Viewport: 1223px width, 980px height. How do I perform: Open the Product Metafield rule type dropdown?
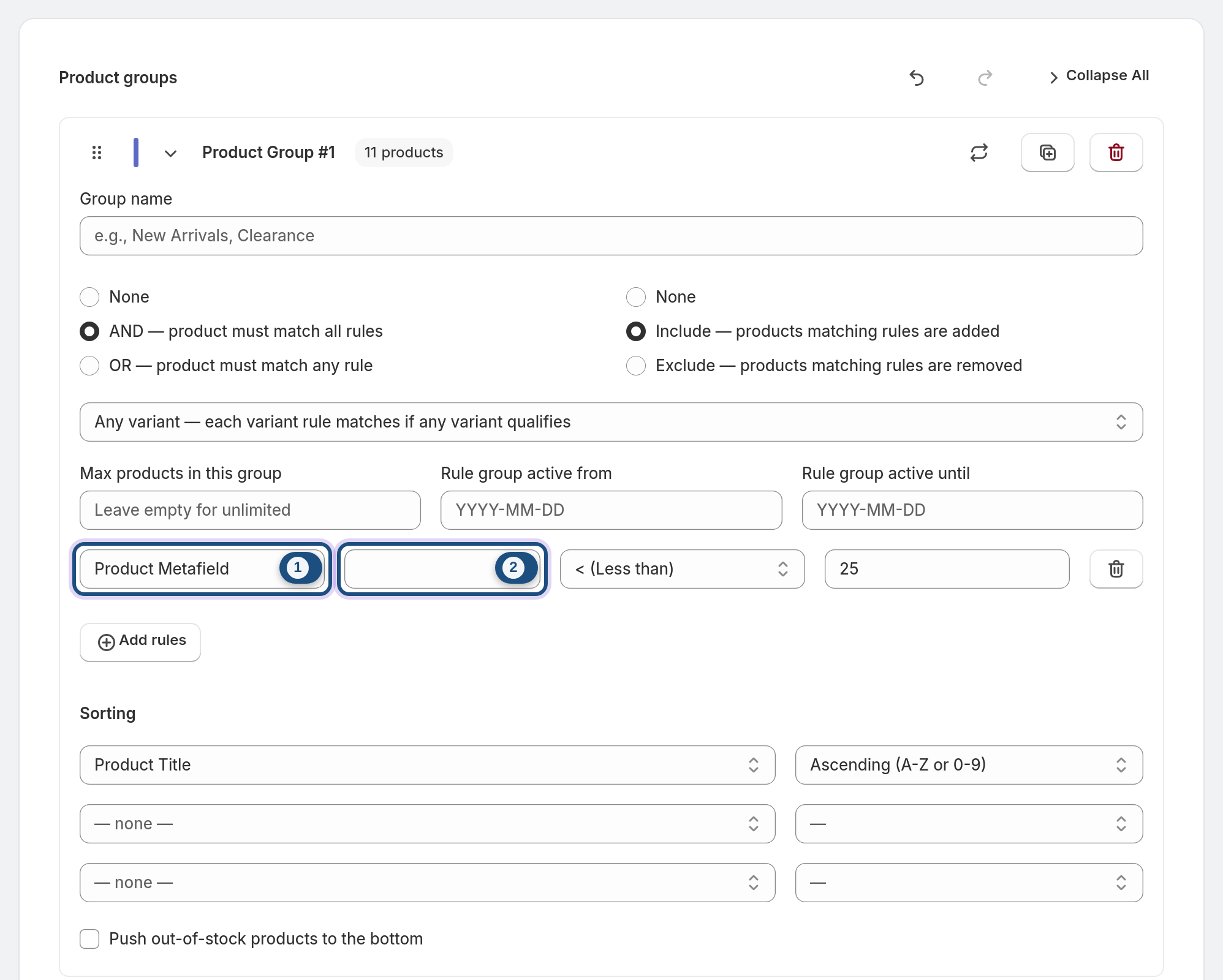202,569
